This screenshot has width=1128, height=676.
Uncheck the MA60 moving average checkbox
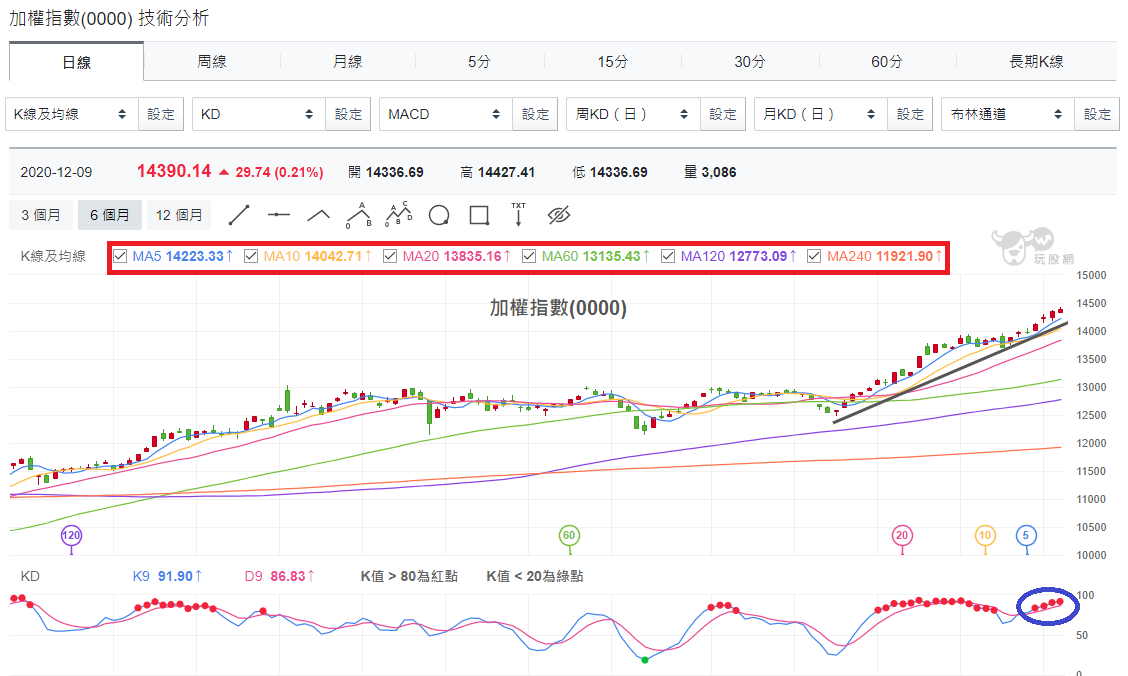click(x=529, y=256)
